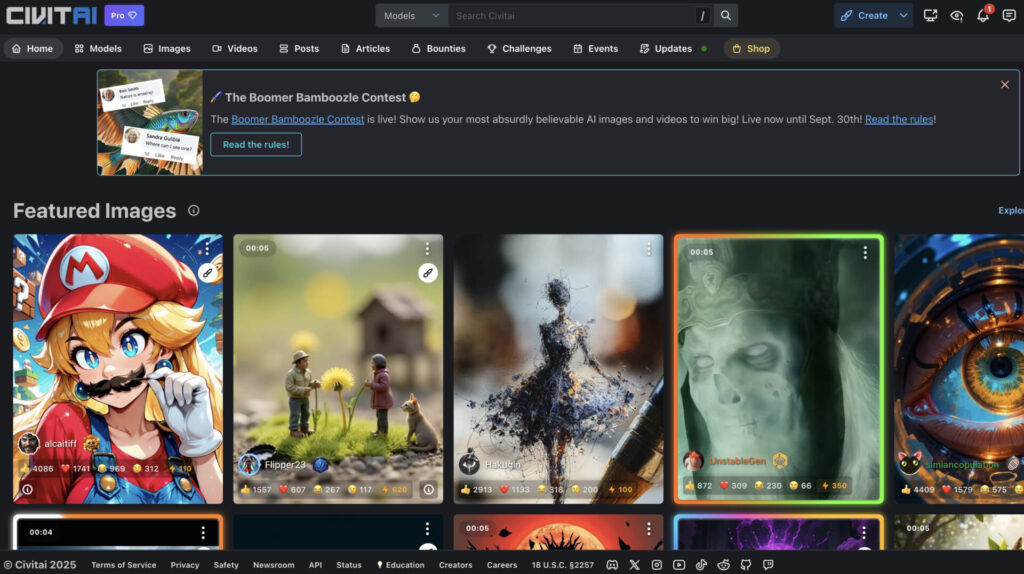Open the Twitch icon in footer
The height and width of the screenshot is (574, 1024).
pos(768,565)
